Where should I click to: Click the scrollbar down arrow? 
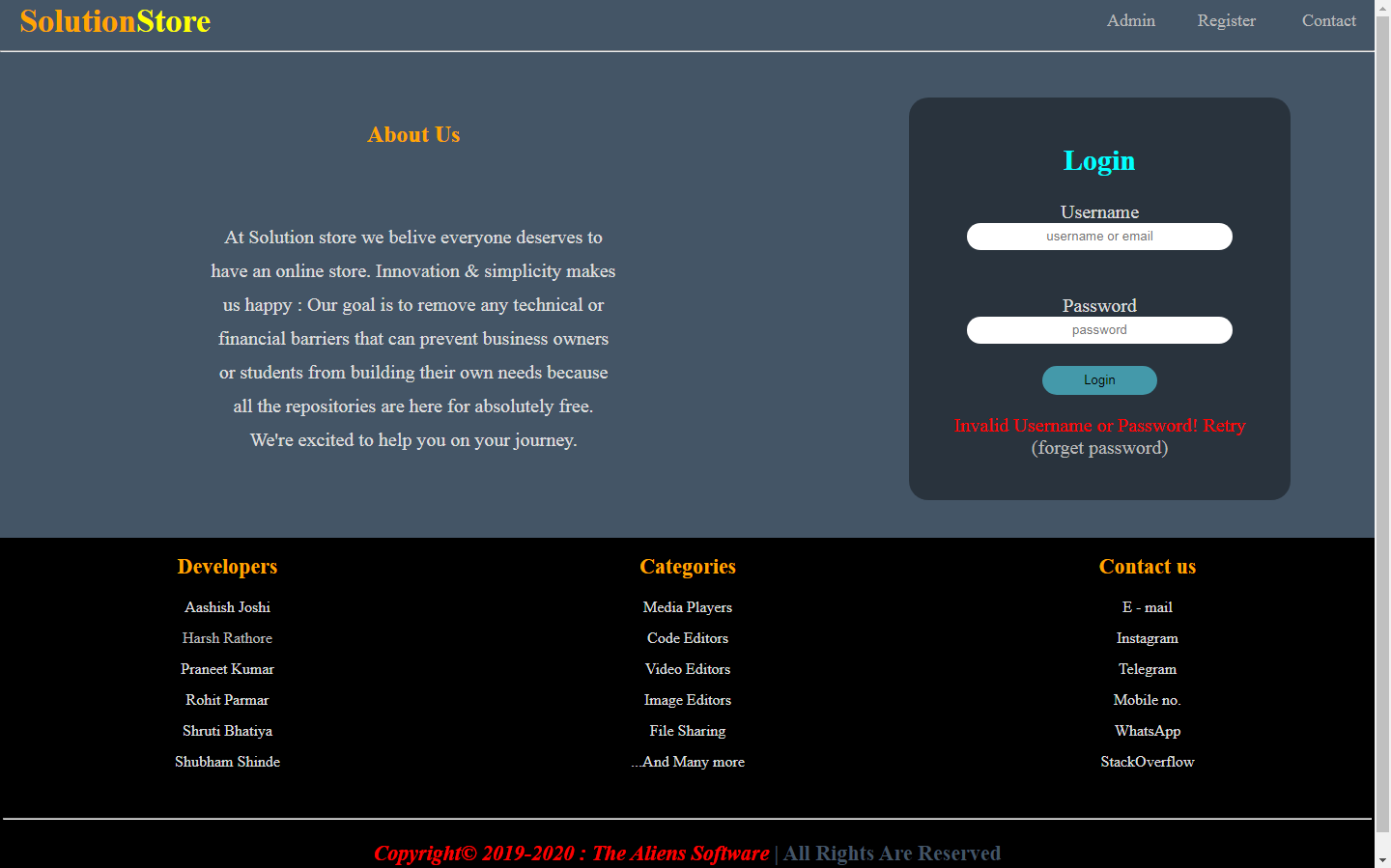(x=1382, y=859)
